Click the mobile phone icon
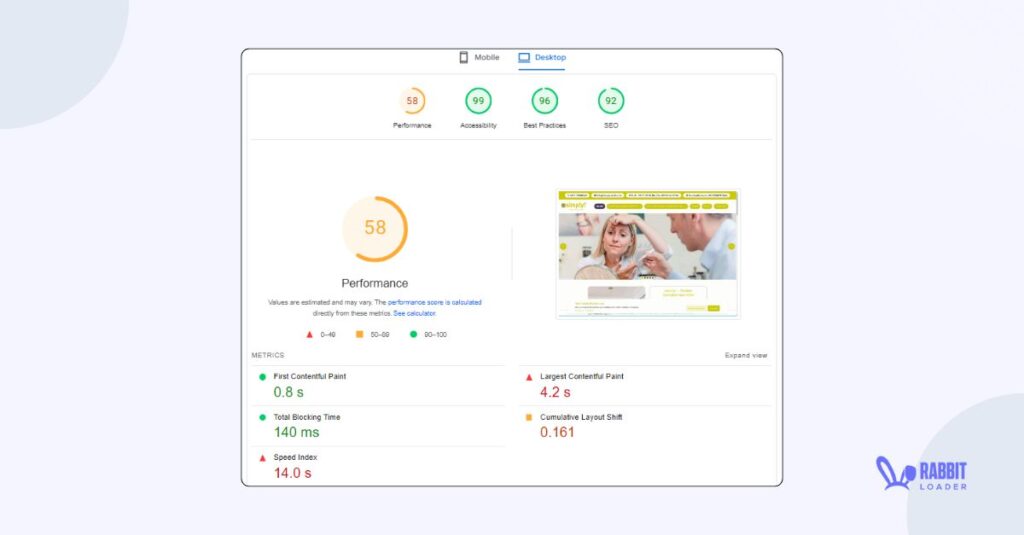1024x535 pixels. point(464,57)
